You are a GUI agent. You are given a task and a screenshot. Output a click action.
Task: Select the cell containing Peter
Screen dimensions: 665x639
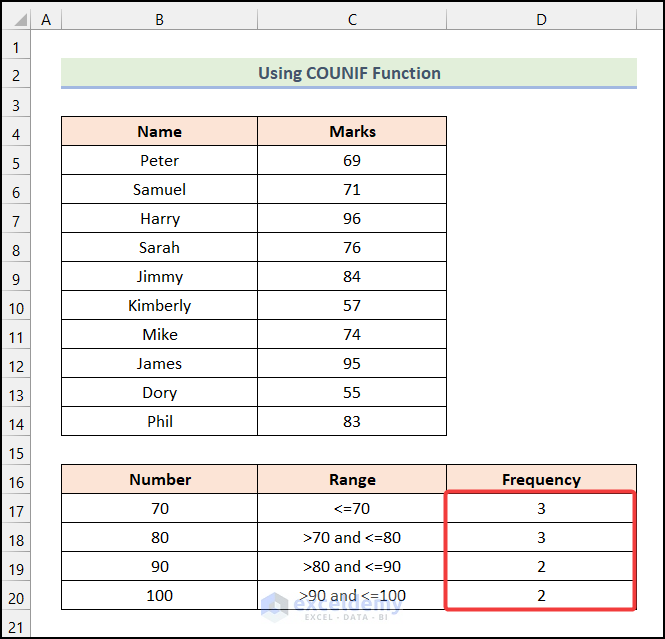pyautogui.click(x=159, y=160)
